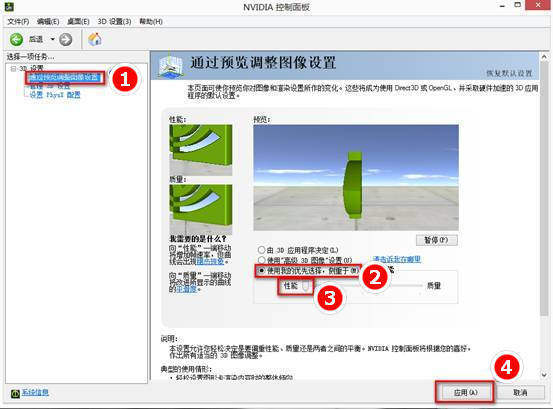
Task: Select 使用"高级 3D 图像"设置 radio button
Action: coord(261,260)
